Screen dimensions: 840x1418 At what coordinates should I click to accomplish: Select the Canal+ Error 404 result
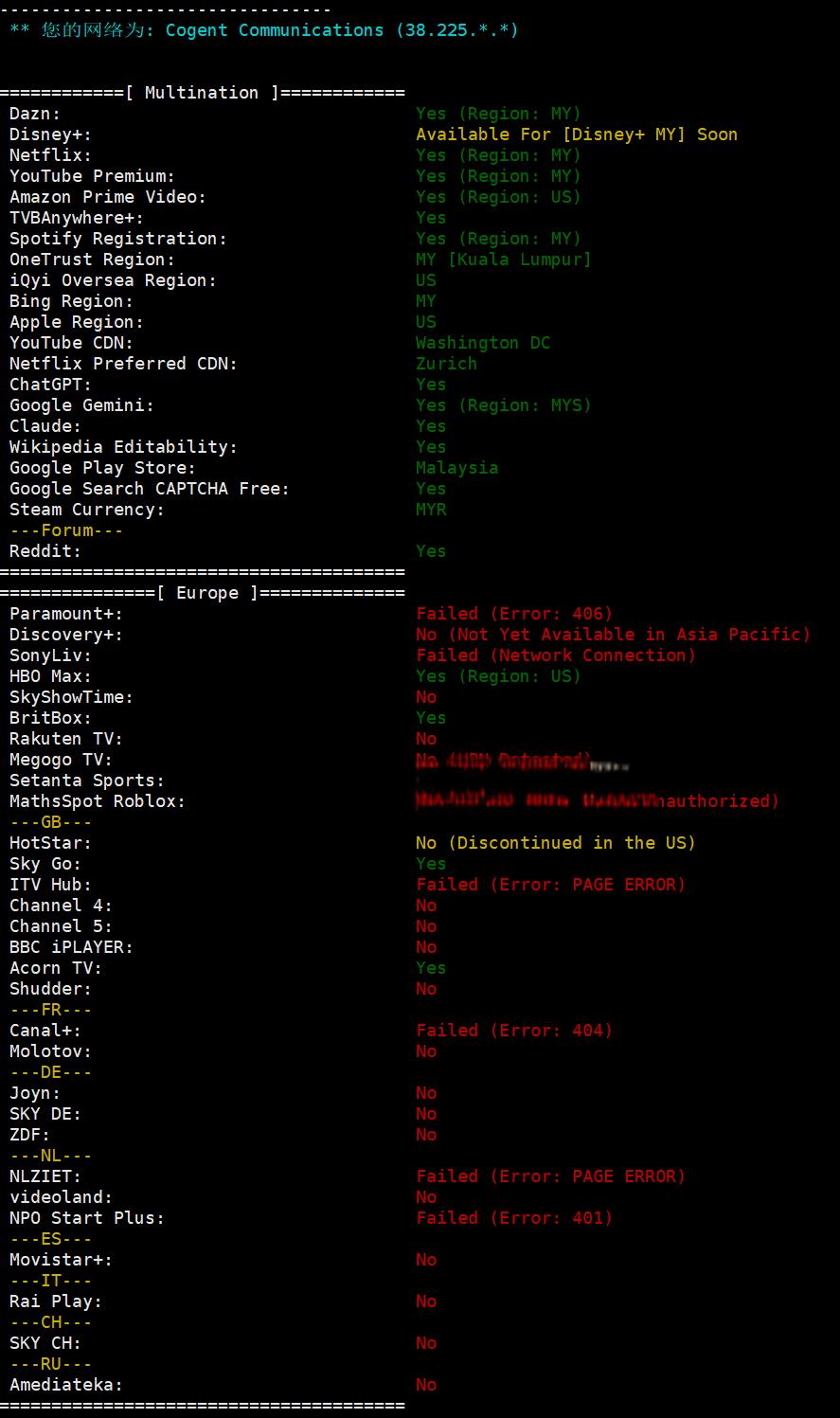coord(514,1031)
